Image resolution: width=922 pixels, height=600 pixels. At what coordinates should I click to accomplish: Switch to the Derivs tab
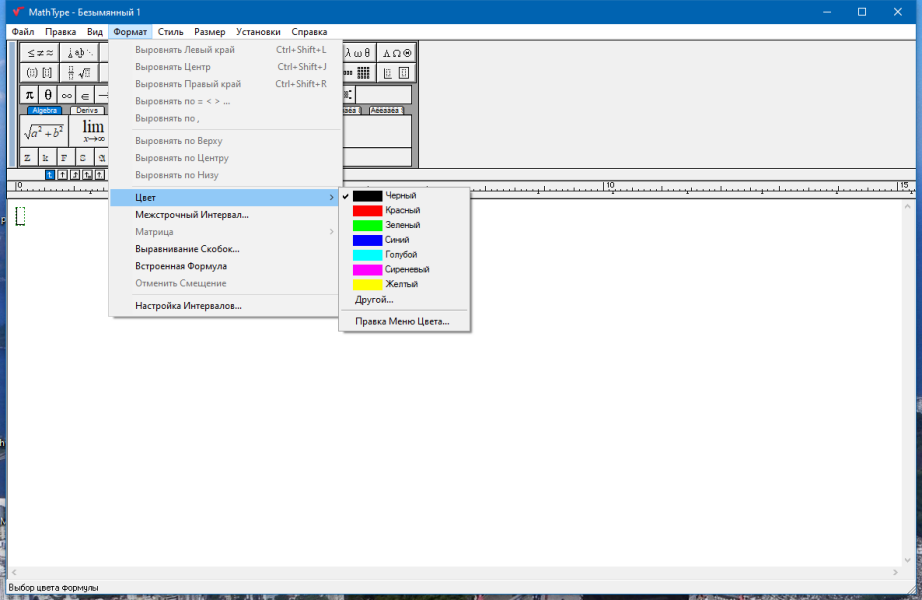click(87, 110)
